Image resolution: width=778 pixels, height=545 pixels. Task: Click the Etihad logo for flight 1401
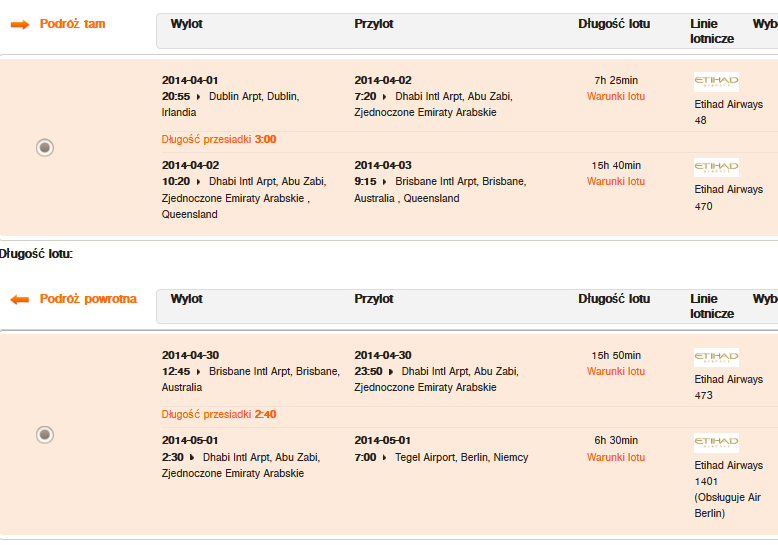coord(716,443)
